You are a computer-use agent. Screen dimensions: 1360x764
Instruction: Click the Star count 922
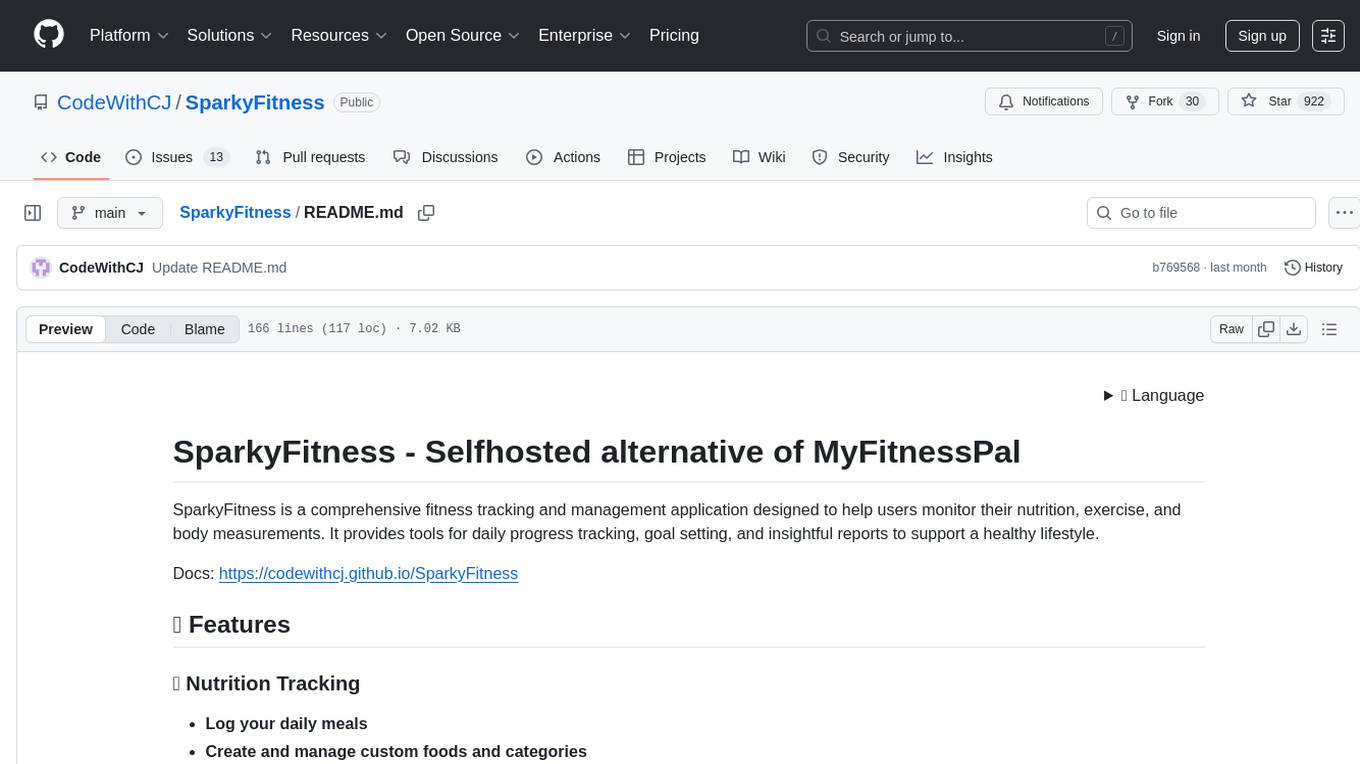1314,102
